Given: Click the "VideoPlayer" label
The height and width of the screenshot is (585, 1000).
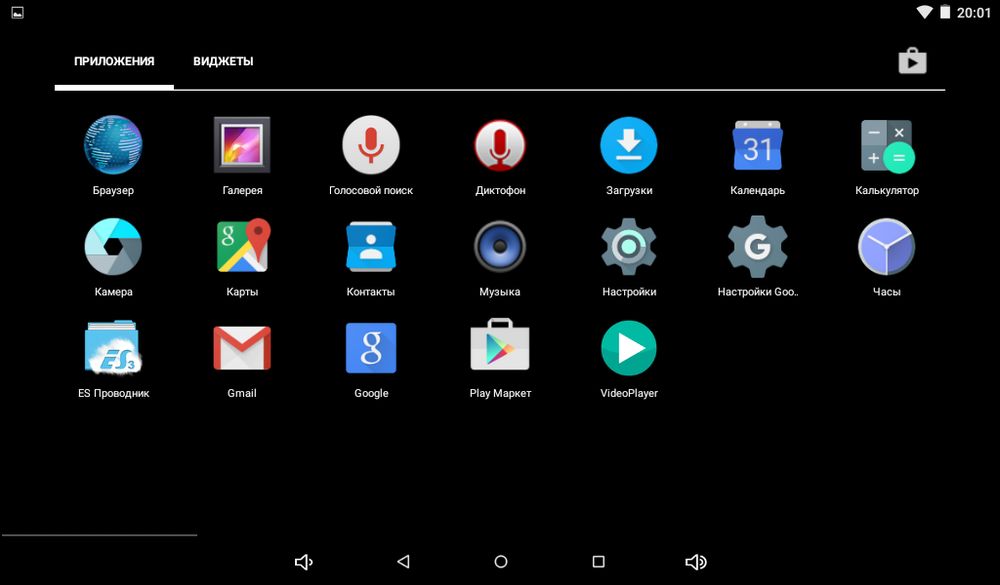Looking at the screenshot, I should click(629, 393).
